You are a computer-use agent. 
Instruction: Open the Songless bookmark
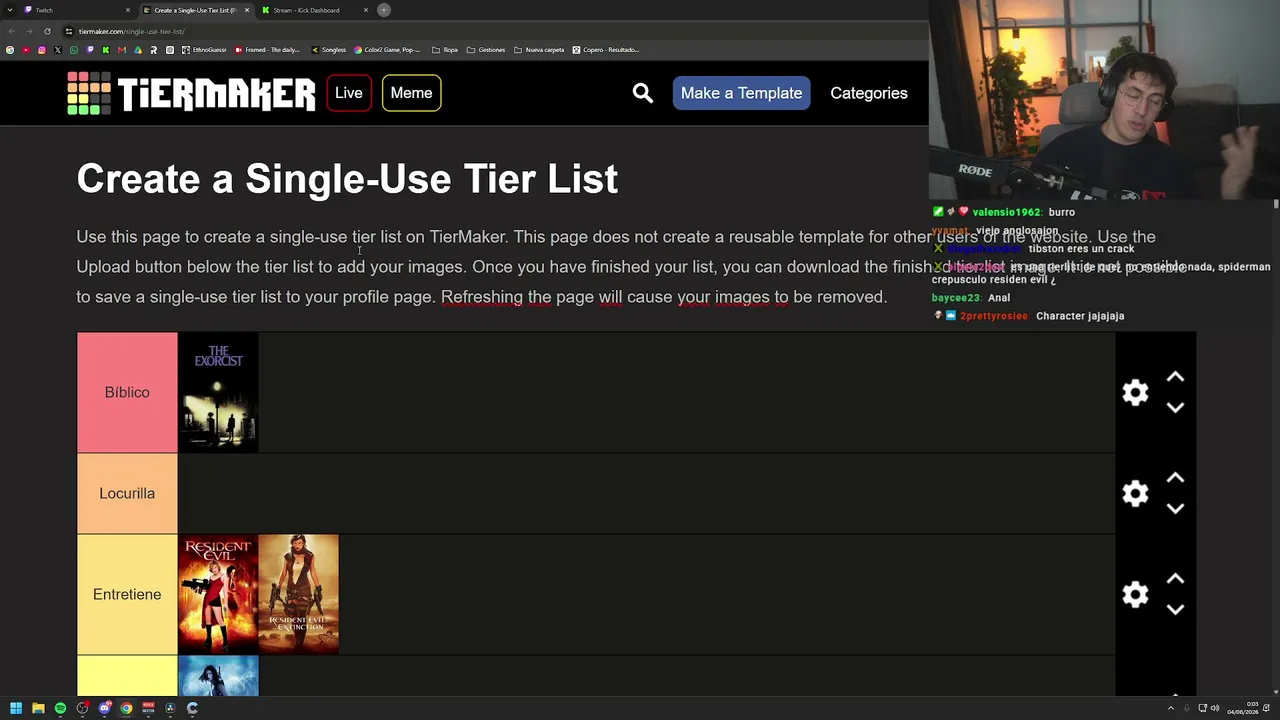[x=328, y=50]
